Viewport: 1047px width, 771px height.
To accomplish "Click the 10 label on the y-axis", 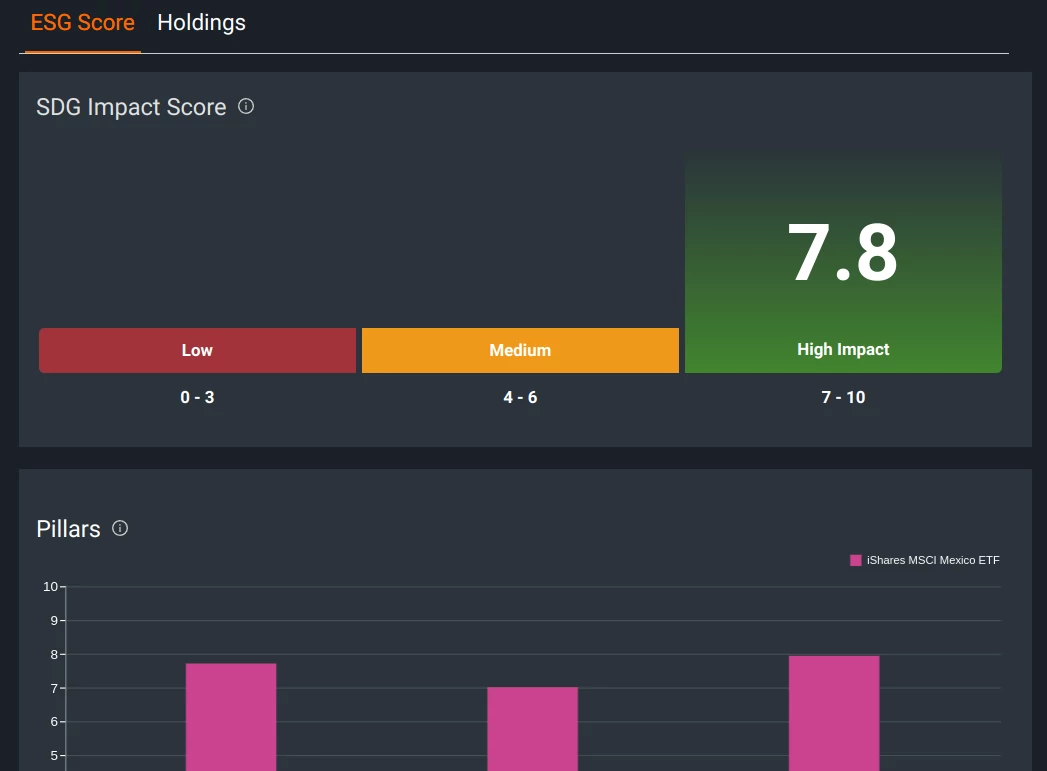I will [50, 586].
